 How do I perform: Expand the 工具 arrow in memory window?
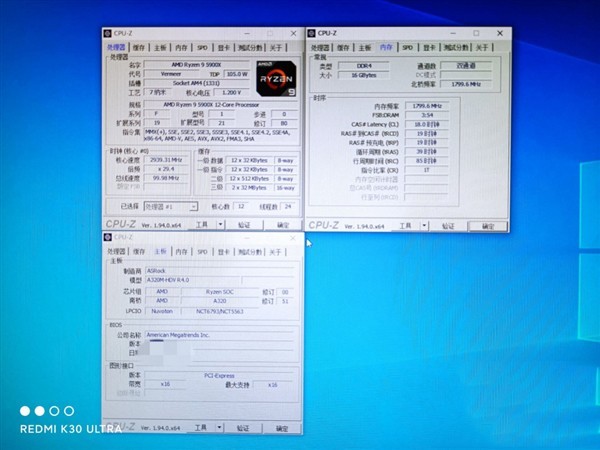pos(424,225)
